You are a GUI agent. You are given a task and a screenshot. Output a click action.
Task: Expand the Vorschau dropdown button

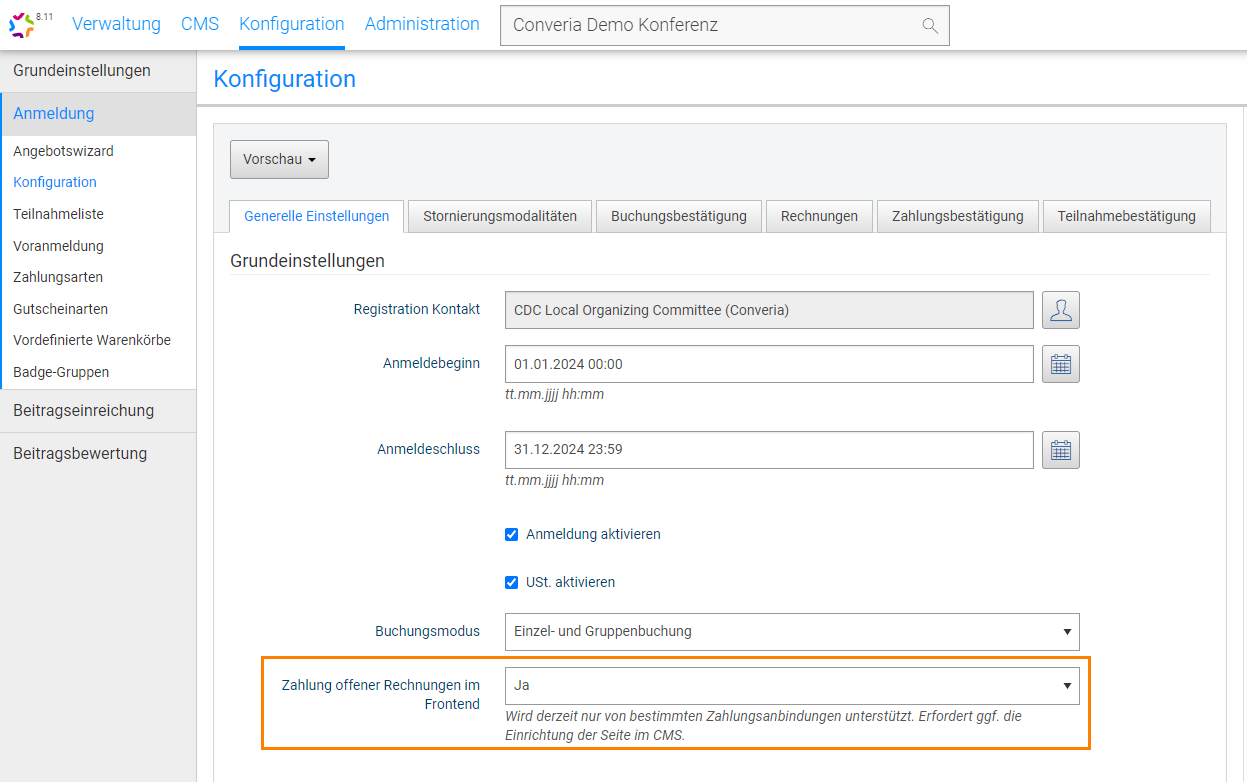[x=279, y=159]
